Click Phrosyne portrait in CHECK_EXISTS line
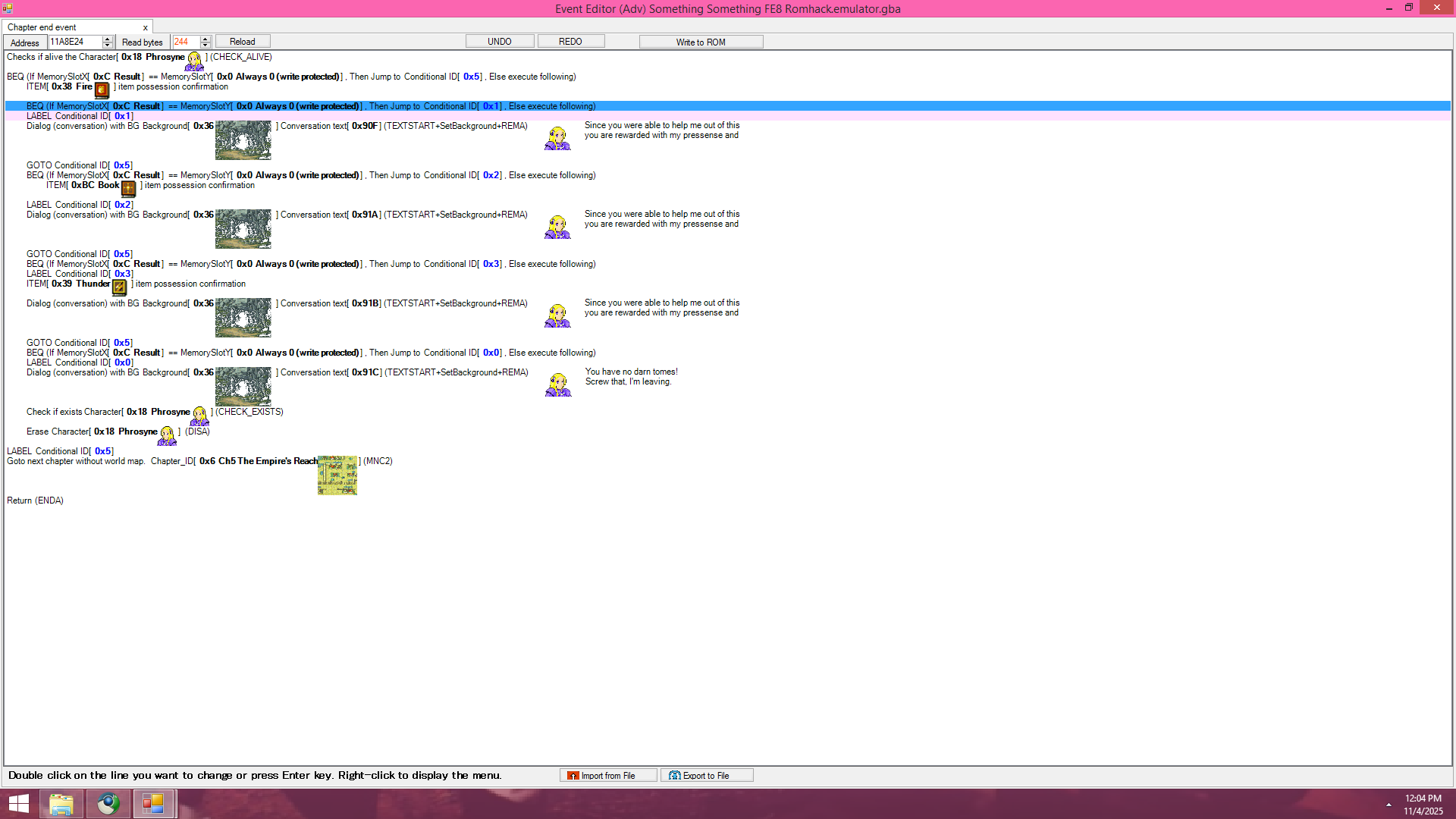This screenshot has width=1456, height=819. click(x=199, y=416)
